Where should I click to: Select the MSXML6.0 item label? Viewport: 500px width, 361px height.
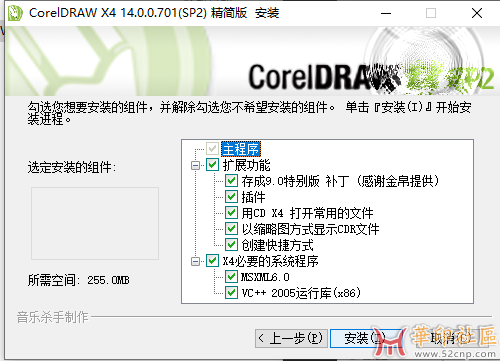click(x=265, y=277)
